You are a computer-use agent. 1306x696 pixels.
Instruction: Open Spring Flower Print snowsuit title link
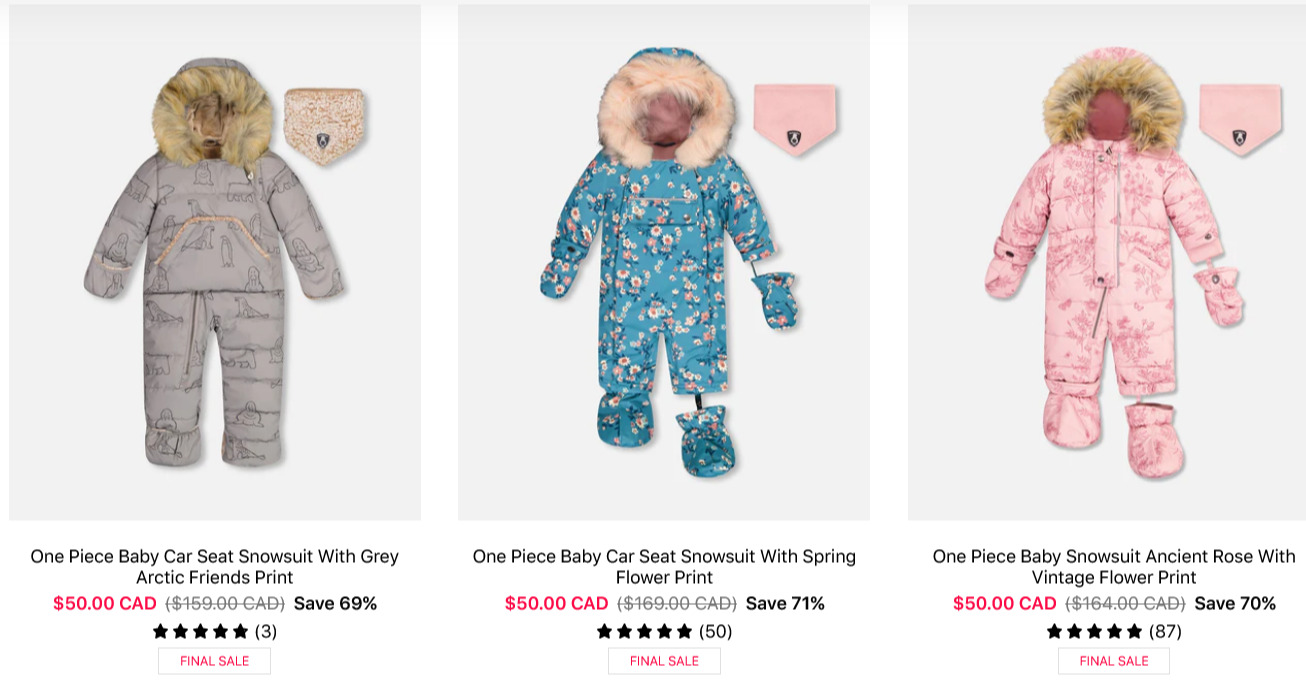664,566
